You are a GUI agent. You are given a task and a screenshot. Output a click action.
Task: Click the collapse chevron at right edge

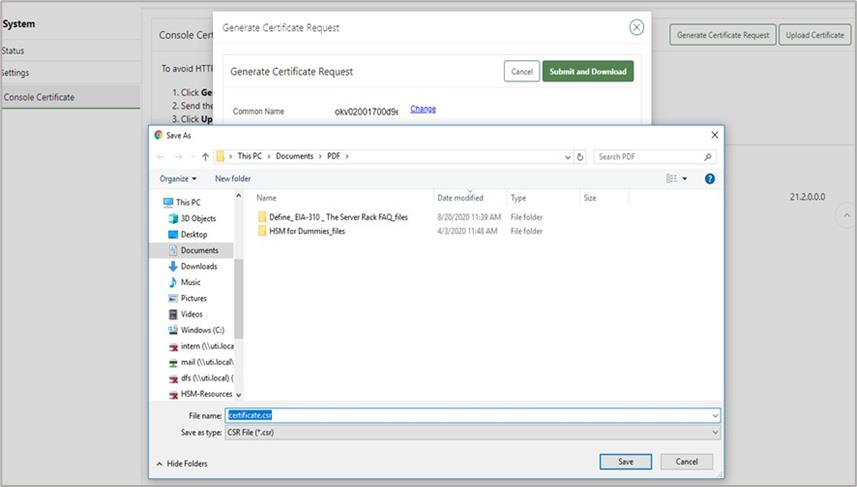pos(847,215)
